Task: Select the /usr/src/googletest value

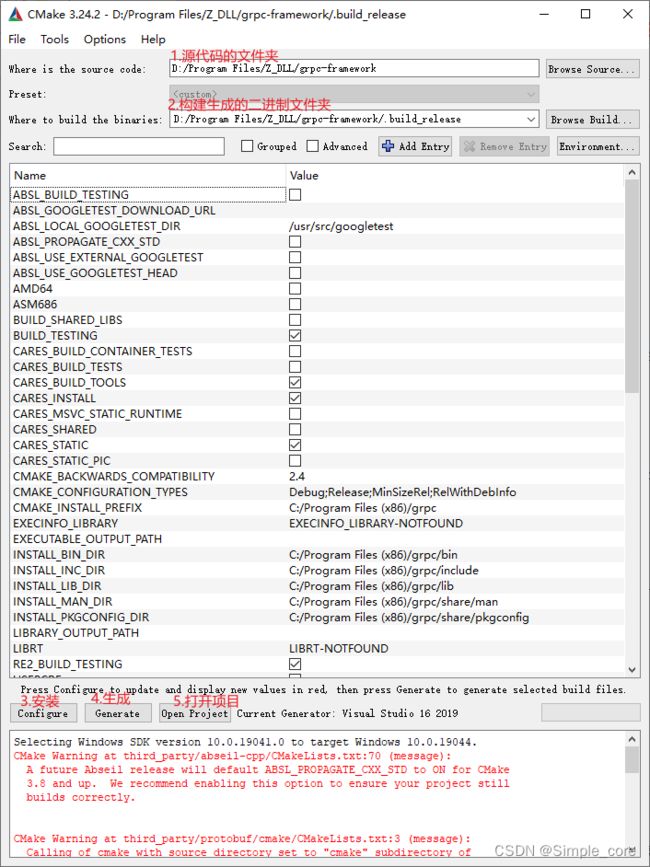Action: (x=341, y=226)
